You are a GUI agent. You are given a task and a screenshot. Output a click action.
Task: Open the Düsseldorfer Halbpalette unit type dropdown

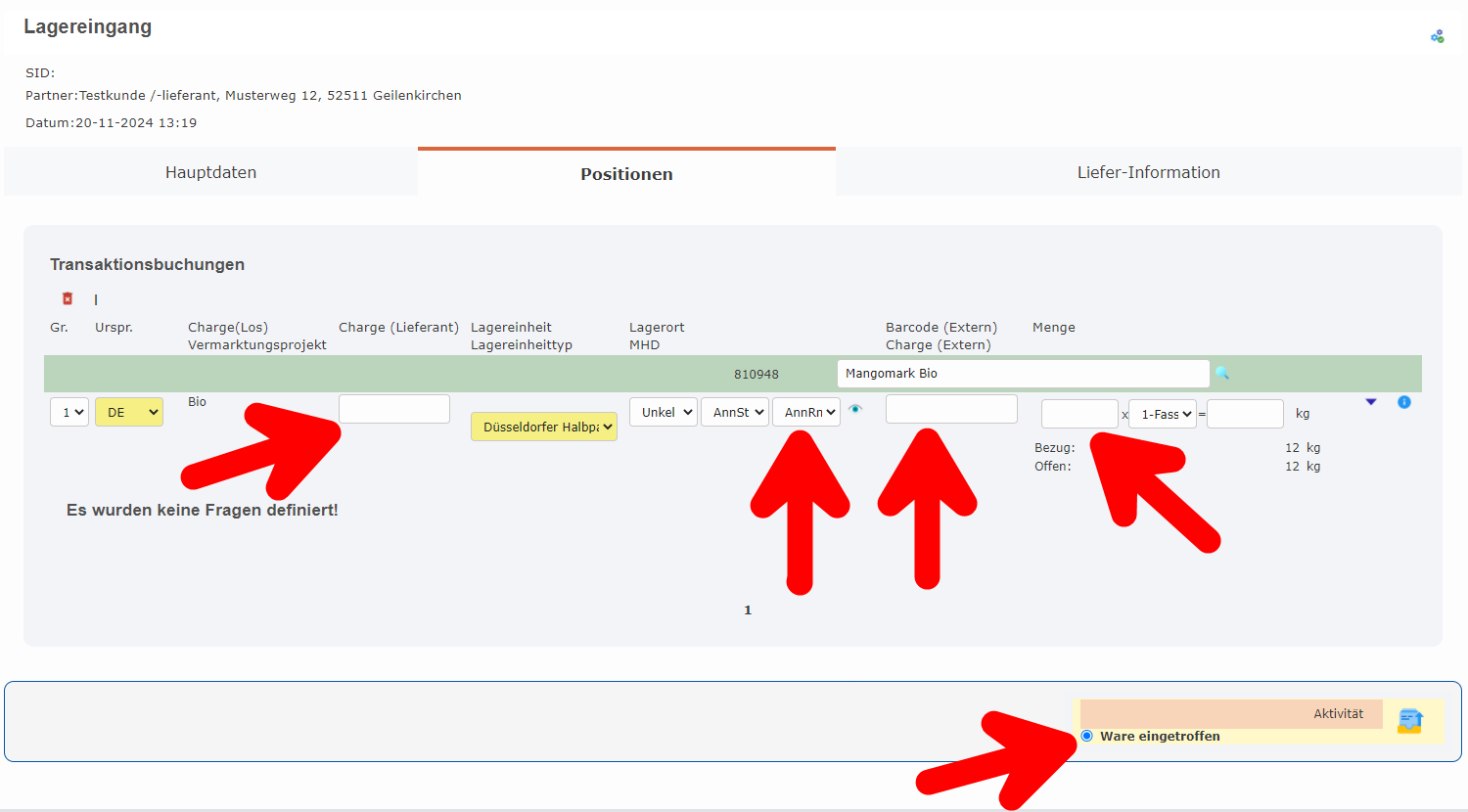(x=544, y=427)
